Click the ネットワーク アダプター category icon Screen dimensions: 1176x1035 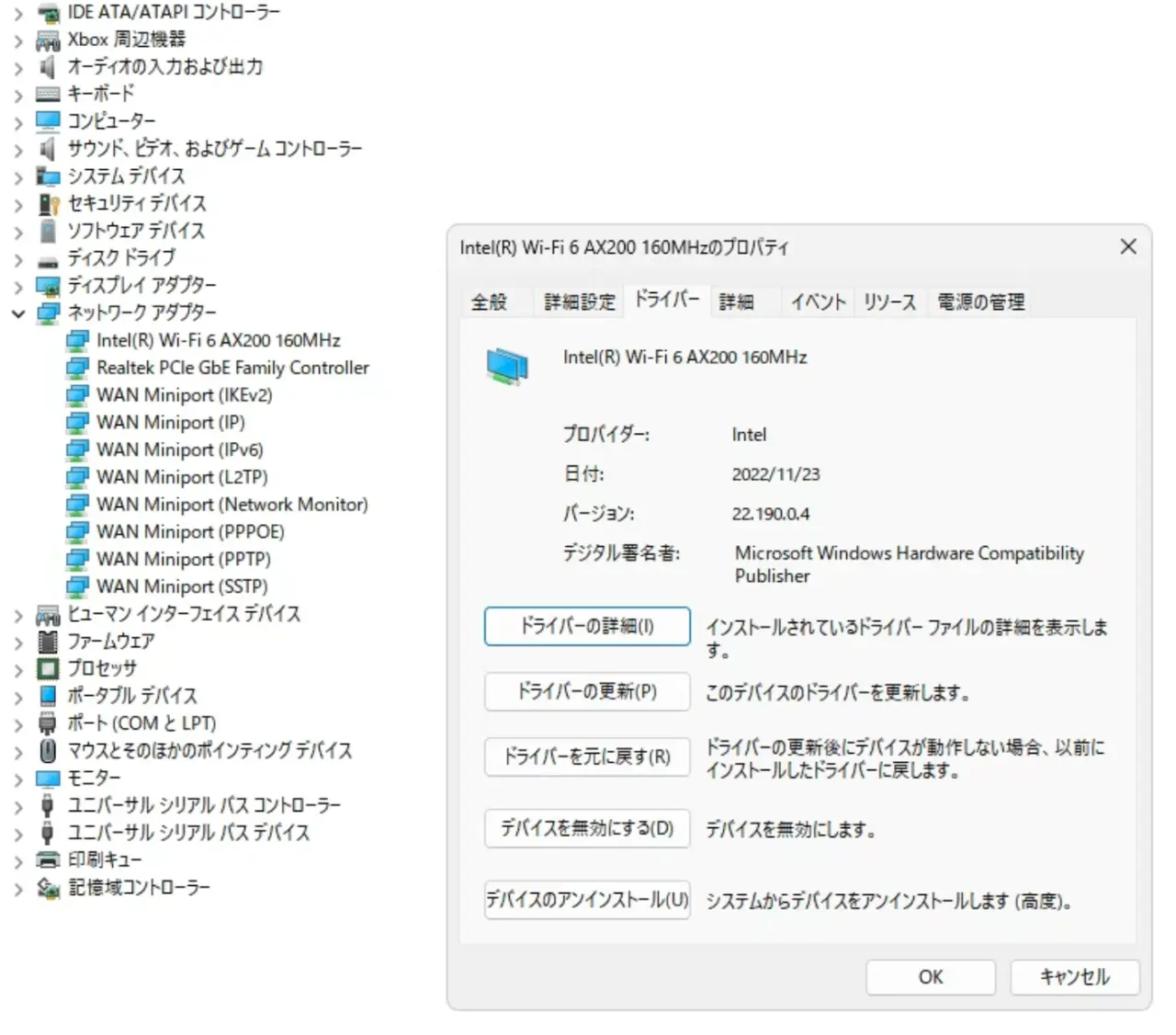click(x=48, y=313)
